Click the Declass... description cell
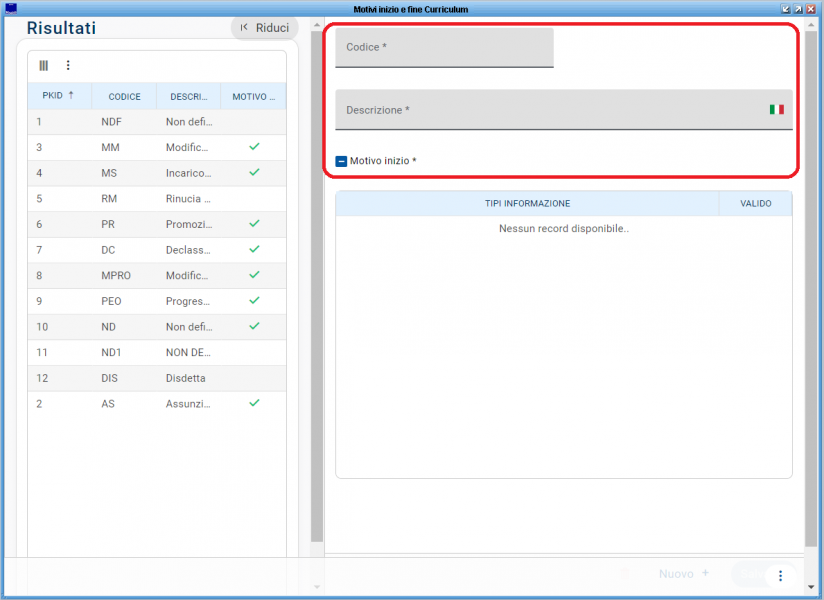The image size is (824, 600). click(x=188, y=250)
